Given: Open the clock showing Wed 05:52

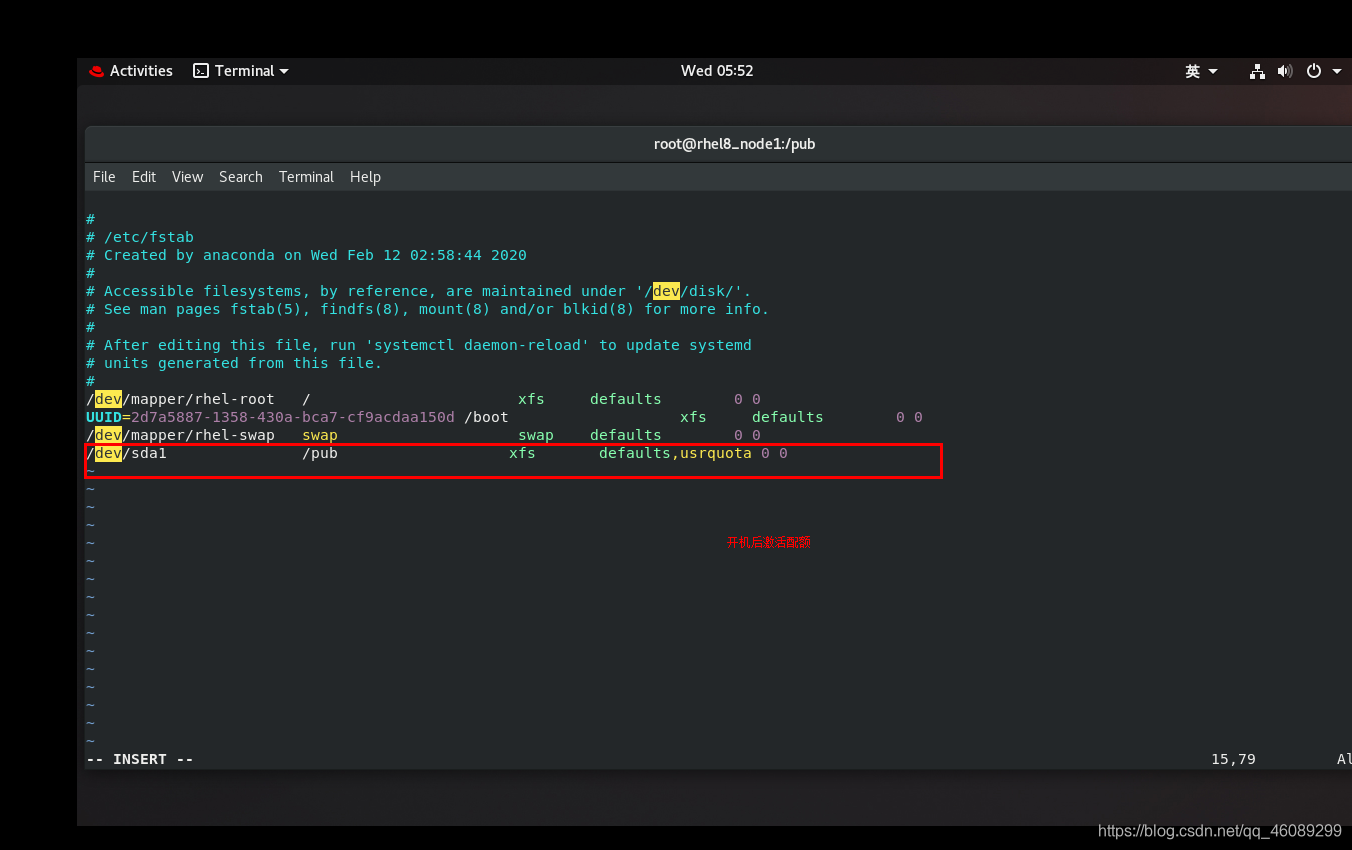Looking at the screenshot, I should 717,71.
